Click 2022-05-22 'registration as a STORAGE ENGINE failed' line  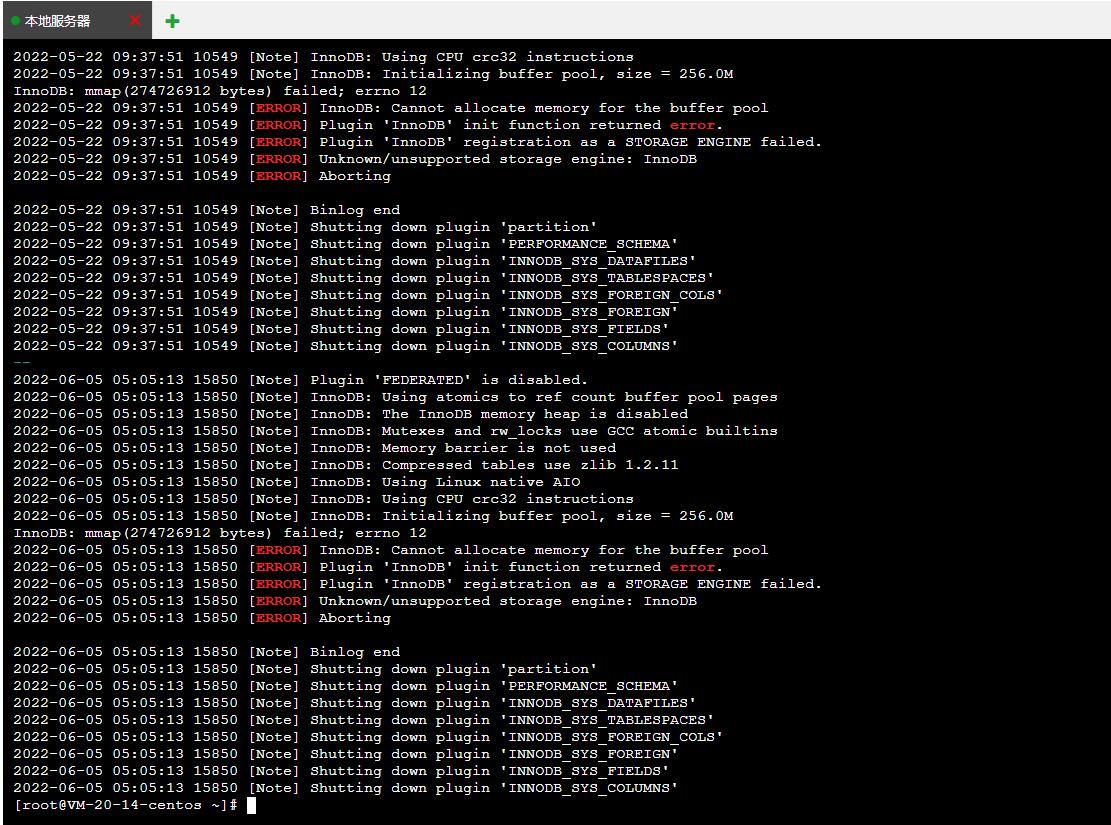(418, 142)
